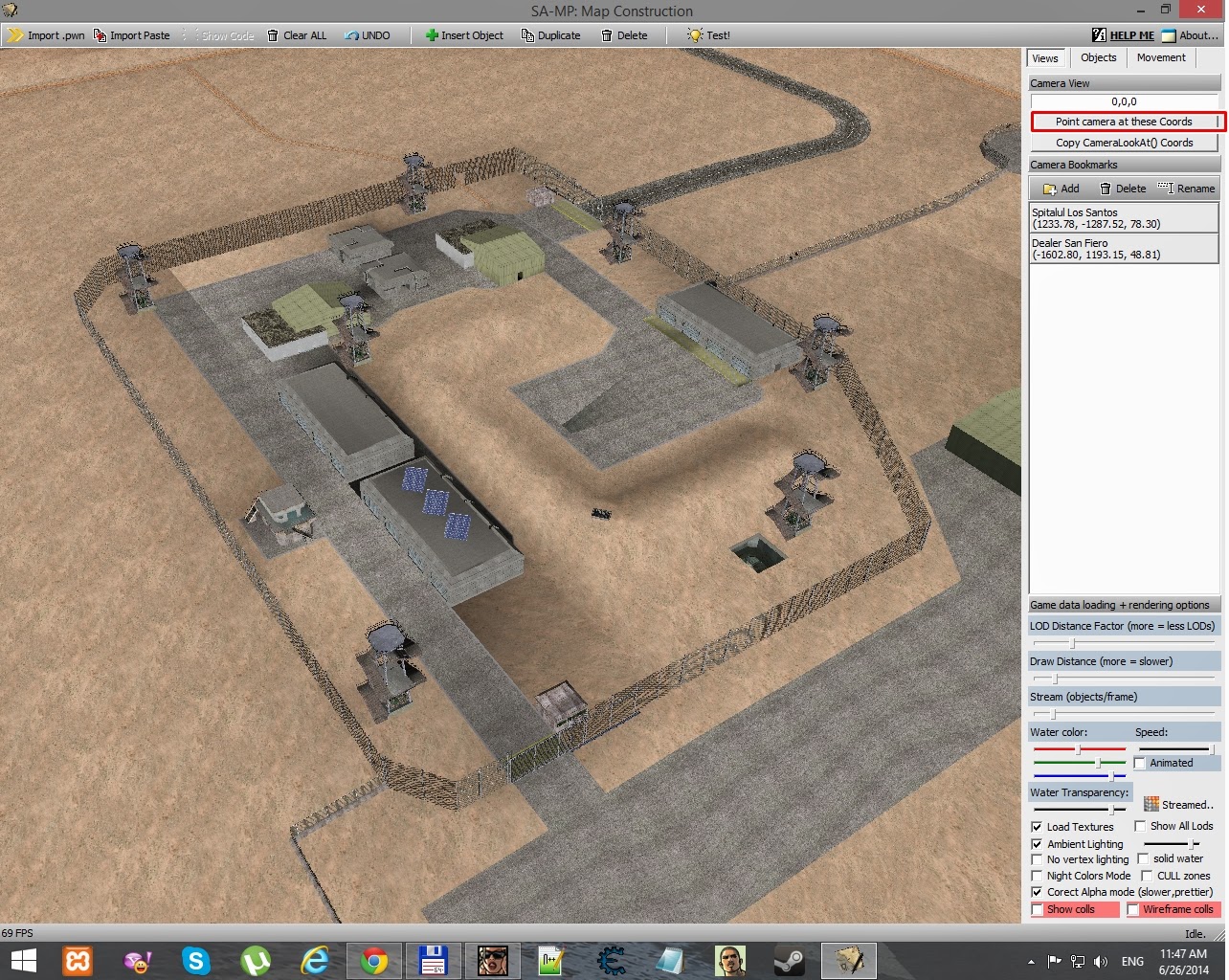Enable No vertex lighting checkbox
1229x980 pixels.
[1037, 859]
